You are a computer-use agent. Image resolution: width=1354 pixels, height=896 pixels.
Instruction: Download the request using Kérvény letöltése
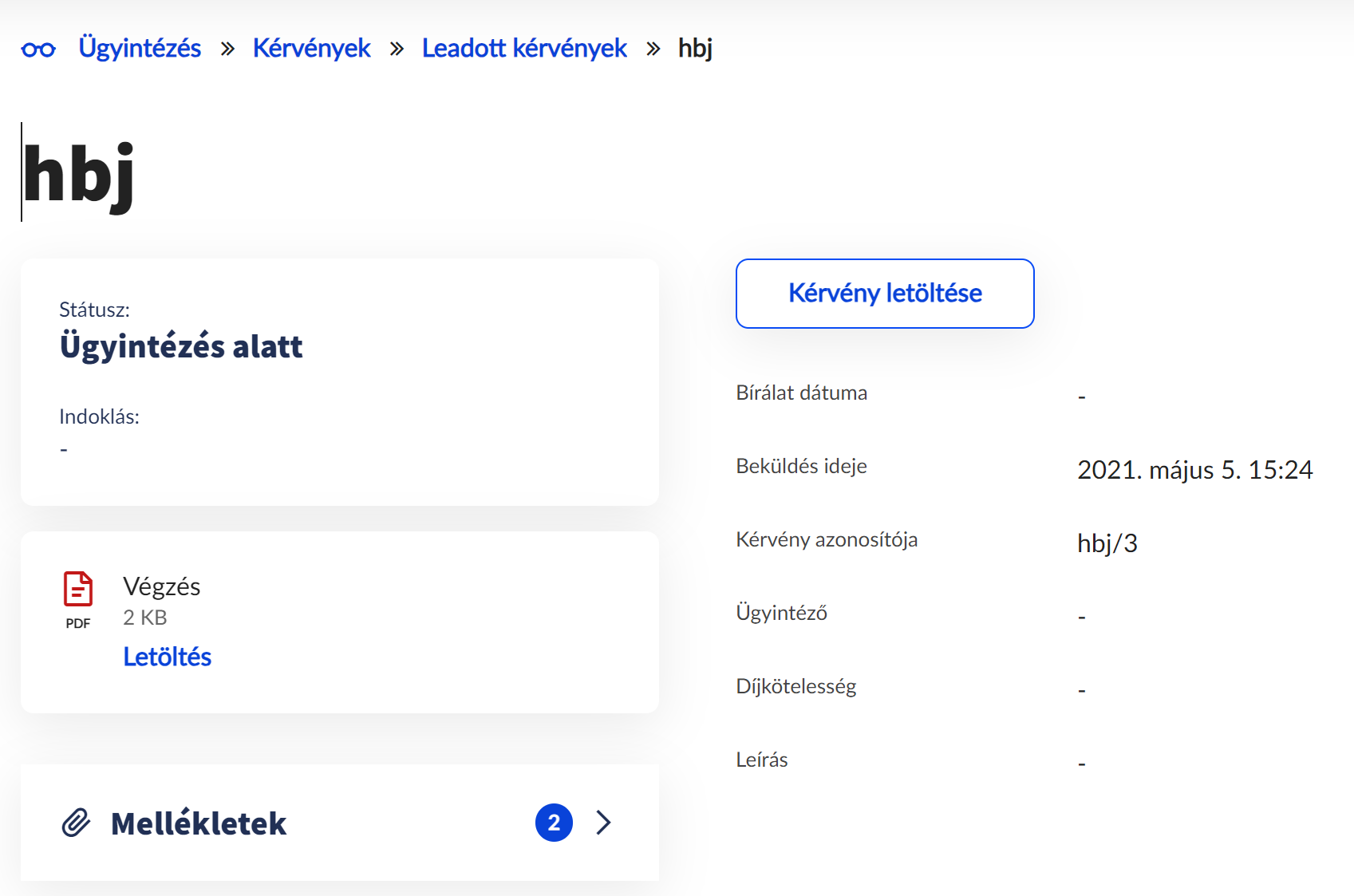pos(884,294)
